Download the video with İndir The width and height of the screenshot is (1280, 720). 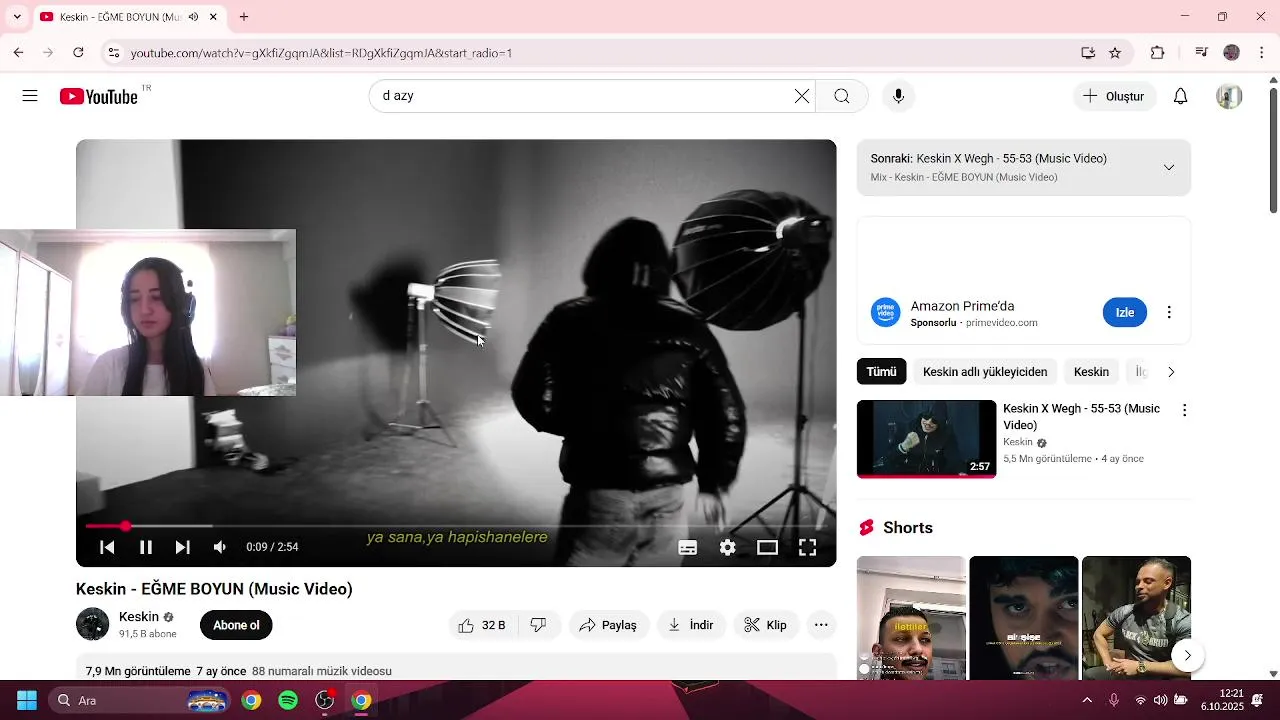click(691, 625)
